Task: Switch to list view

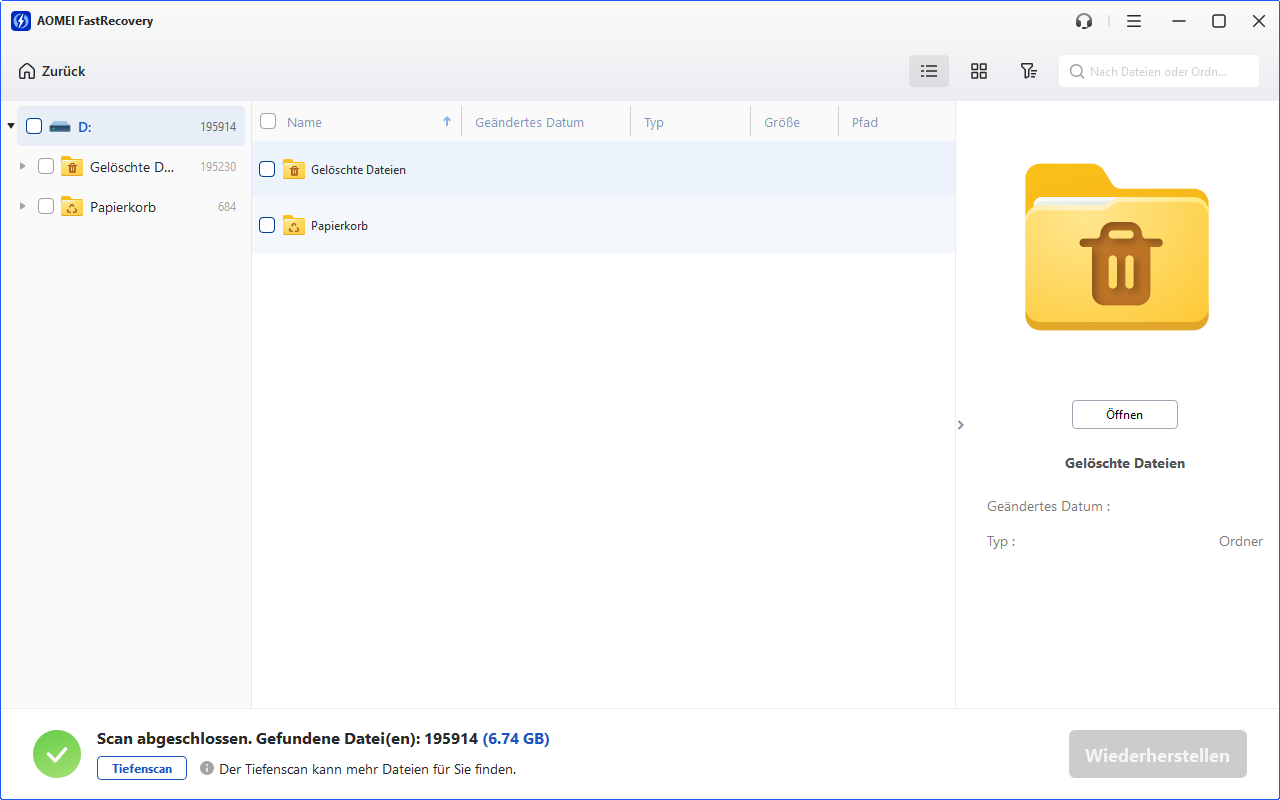Action: (929, 71)
